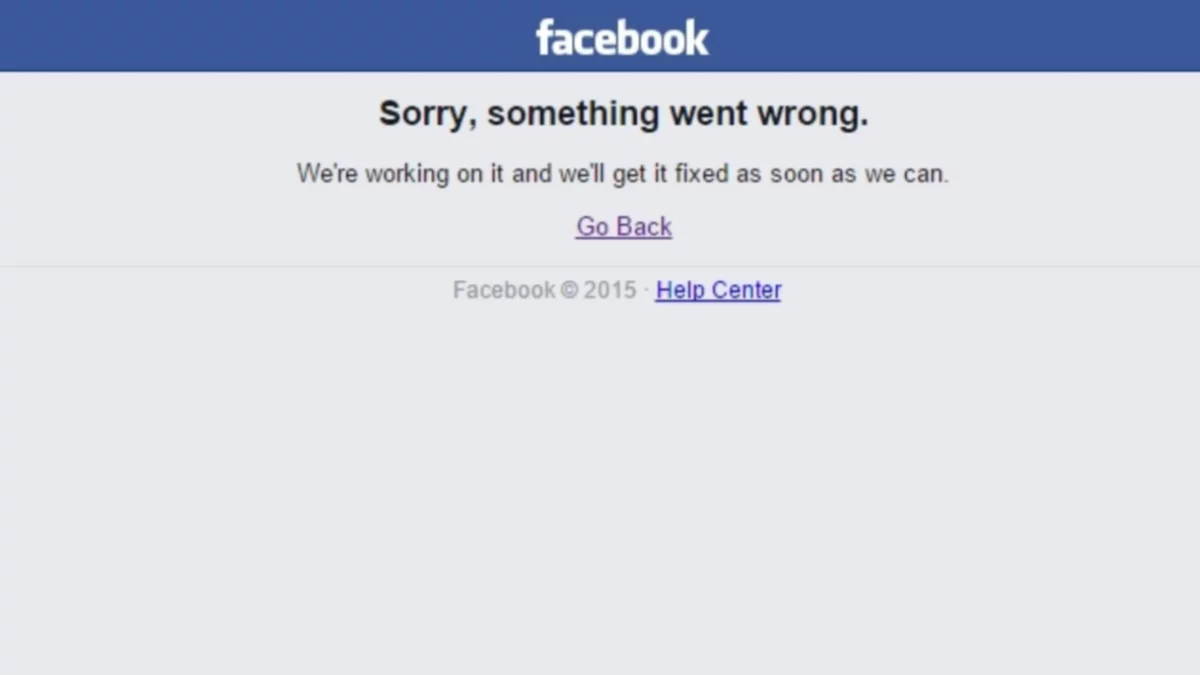Click the Facebook © 2015 copyright text

tap(545, 290)
